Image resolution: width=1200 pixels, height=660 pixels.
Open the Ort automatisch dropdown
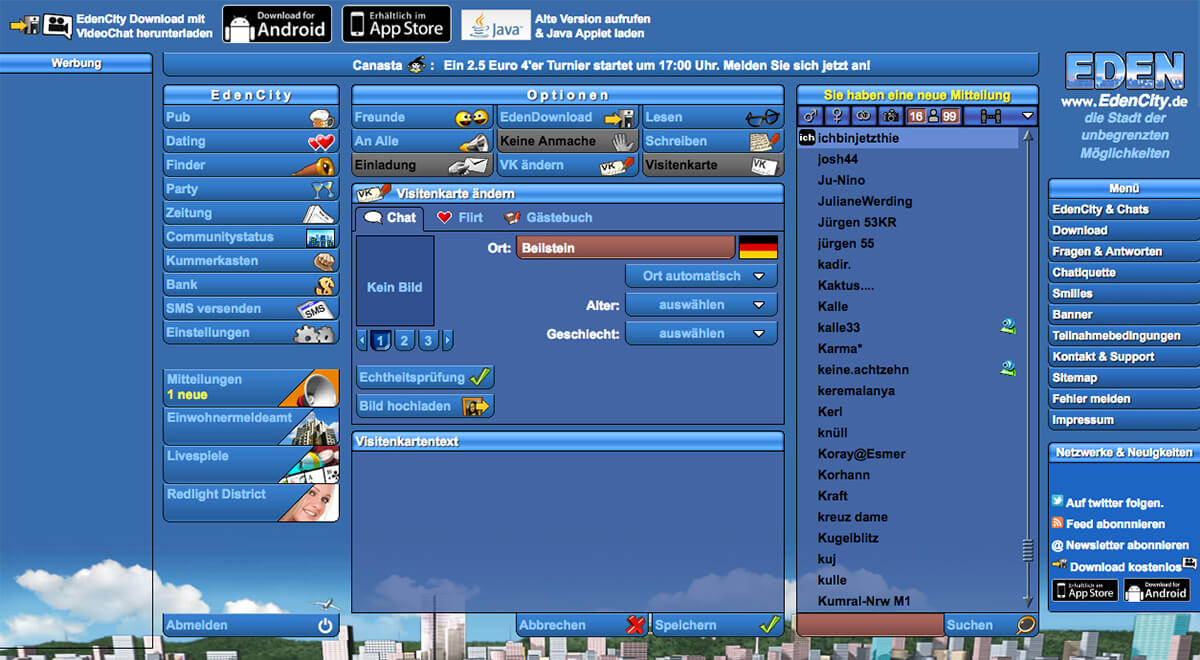click(x=702, y=276)
